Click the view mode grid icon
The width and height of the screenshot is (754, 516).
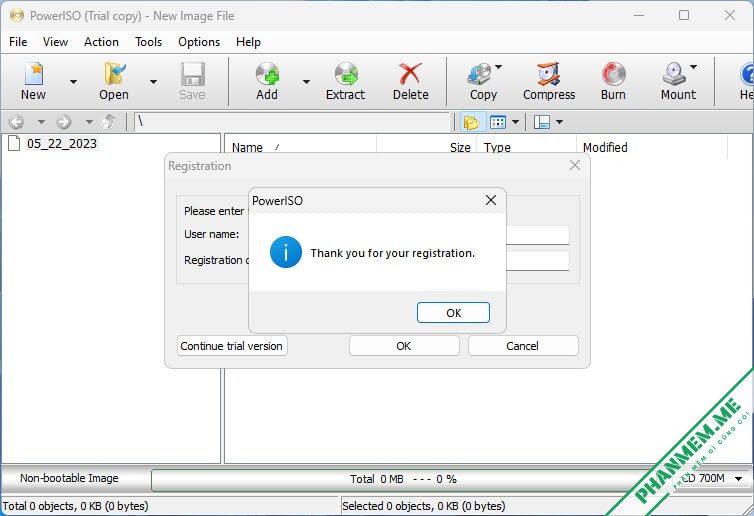click(498, 122)
